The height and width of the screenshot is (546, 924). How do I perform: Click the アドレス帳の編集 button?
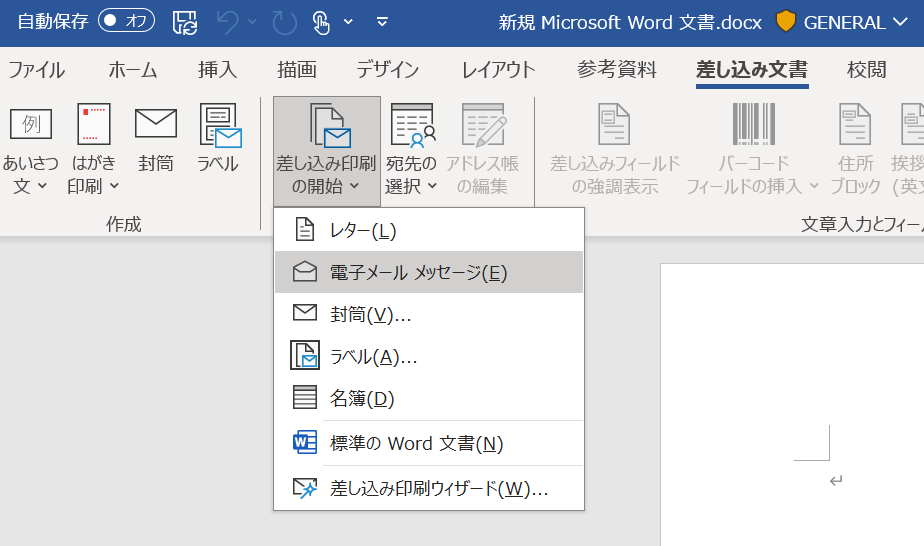point(482,149)
